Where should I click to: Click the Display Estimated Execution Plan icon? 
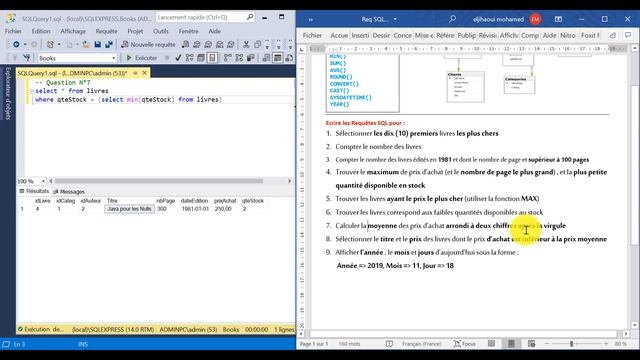tap(189, 58)
